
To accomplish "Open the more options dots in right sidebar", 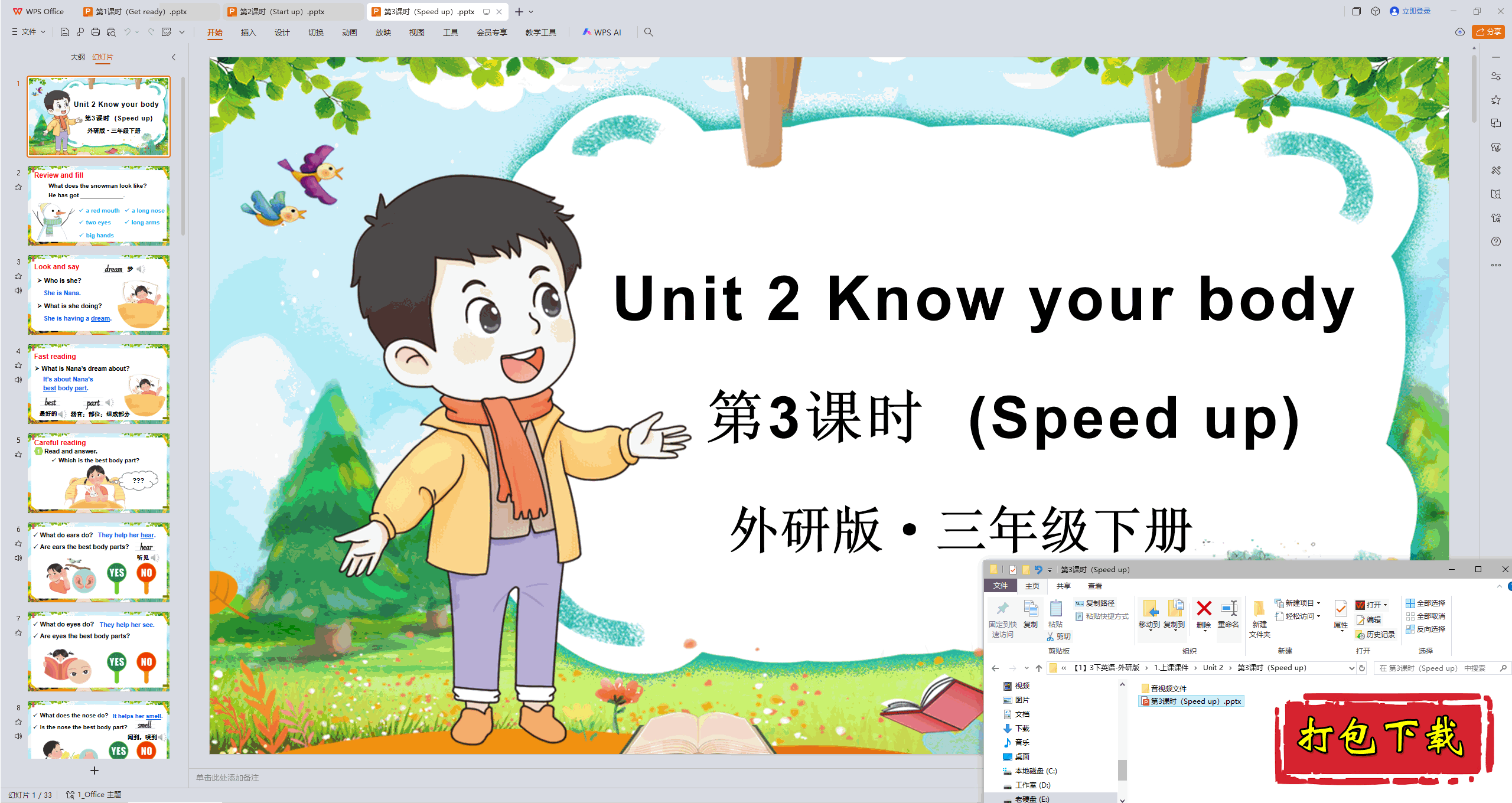I will [1496, 265].
